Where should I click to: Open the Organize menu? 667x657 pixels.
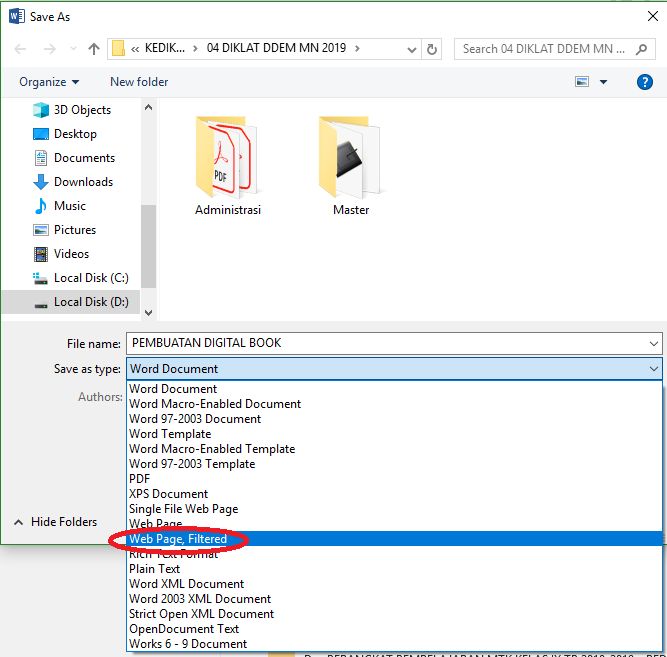[x=49, y=82]
